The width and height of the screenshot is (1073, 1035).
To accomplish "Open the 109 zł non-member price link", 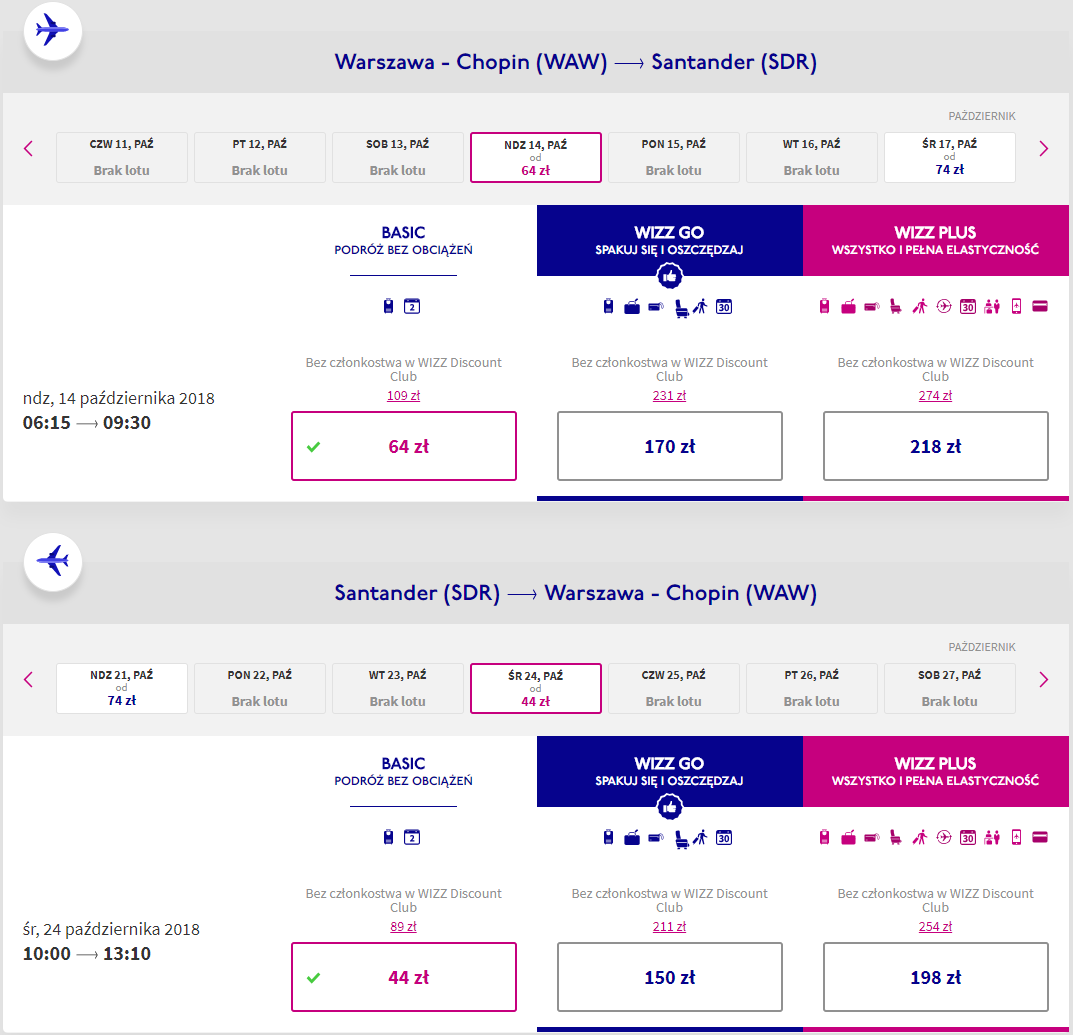I will click(x=403, y=396).
